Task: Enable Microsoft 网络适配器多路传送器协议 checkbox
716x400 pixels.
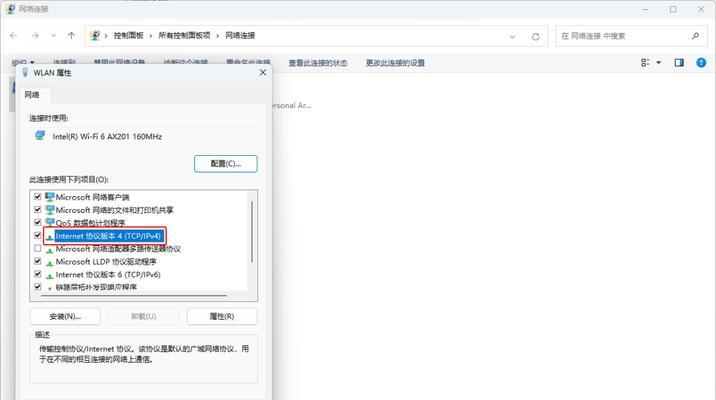Action: (38, 248)
